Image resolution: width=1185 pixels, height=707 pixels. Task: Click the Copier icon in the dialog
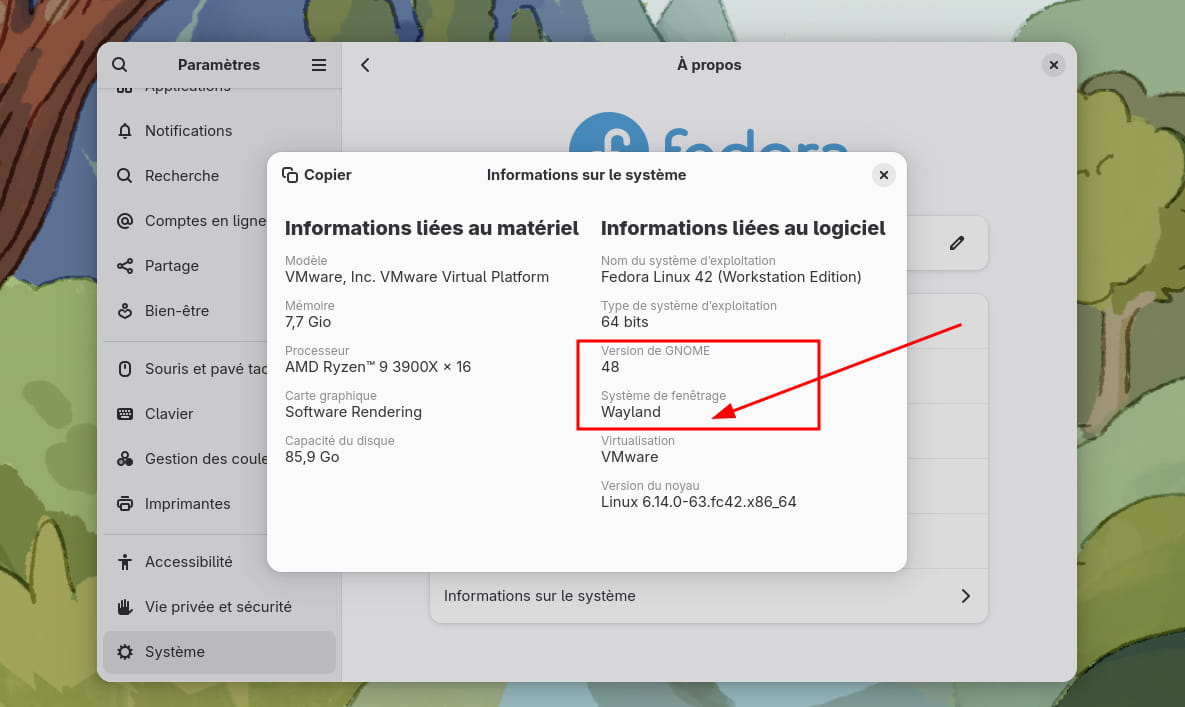click(289, 175)
